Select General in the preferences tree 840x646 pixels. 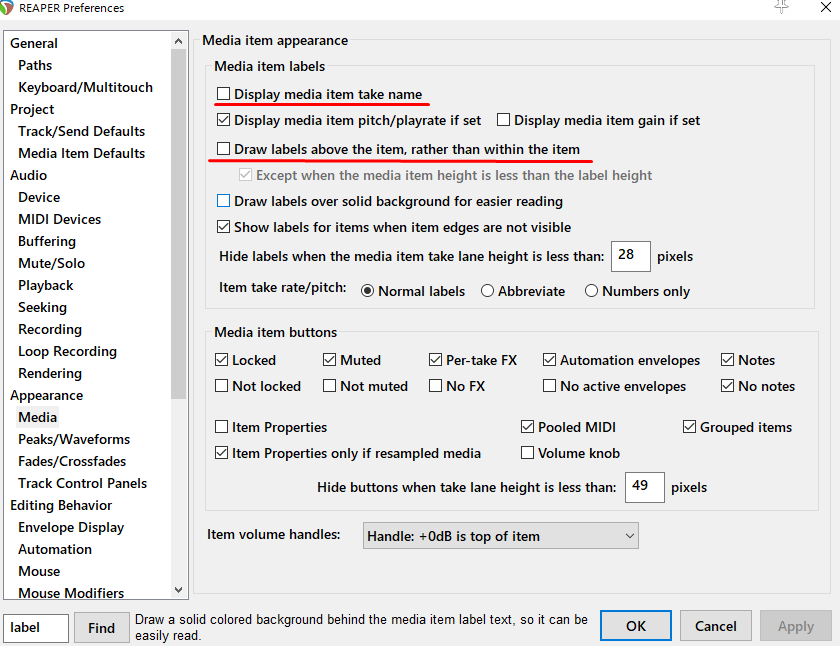coord(34,43)
